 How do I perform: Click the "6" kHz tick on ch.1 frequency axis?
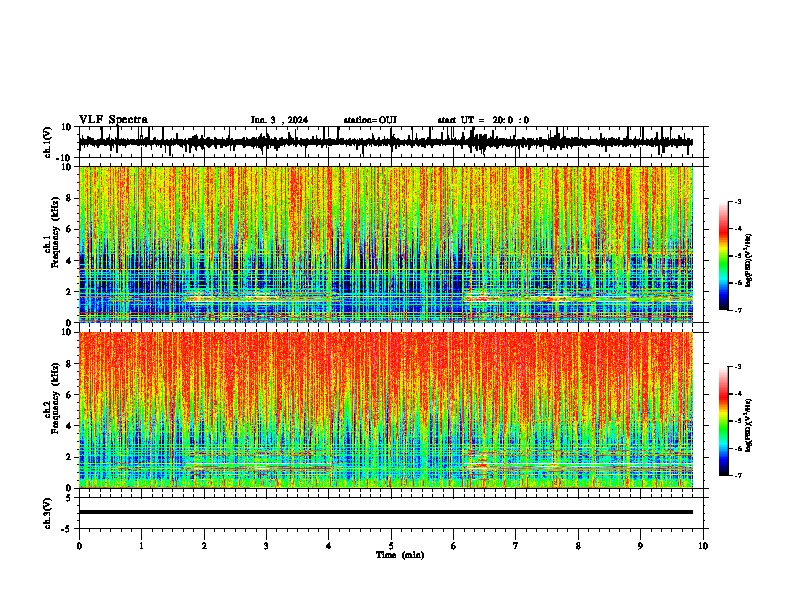pyautogui.click(x=69, y=229)
